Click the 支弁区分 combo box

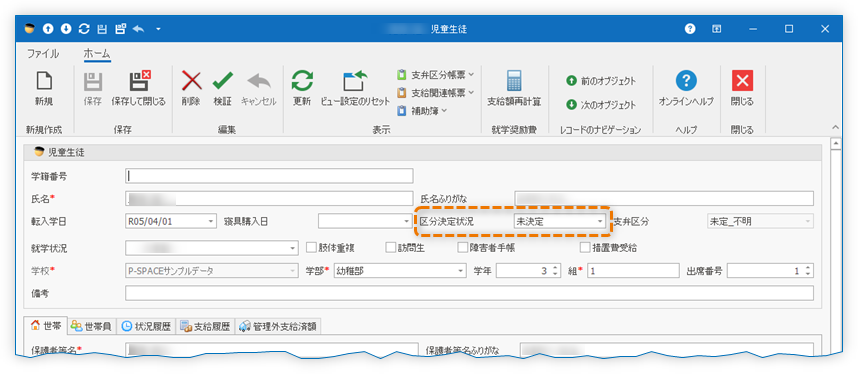(760, 221)
